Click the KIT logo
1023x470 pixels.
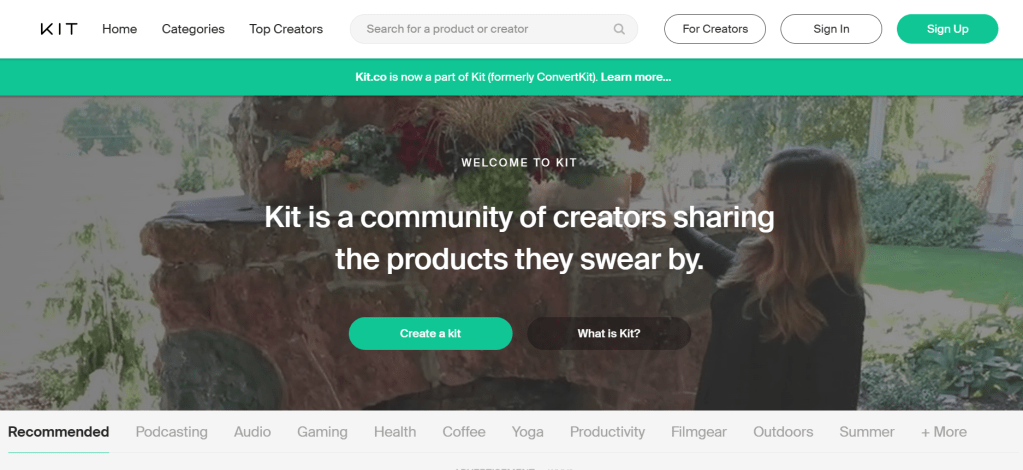click(x=58, y=29)
